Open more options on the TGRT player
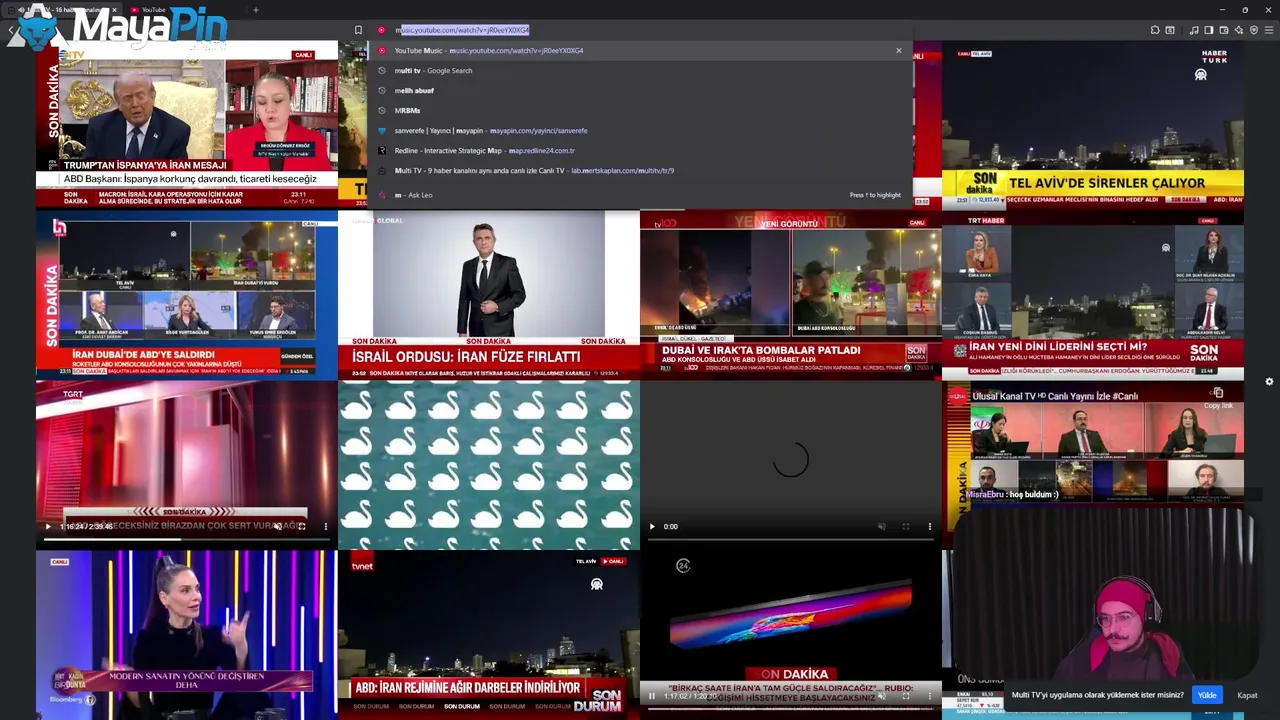This screenshot has height=720, width=1280. pos(325,526)
